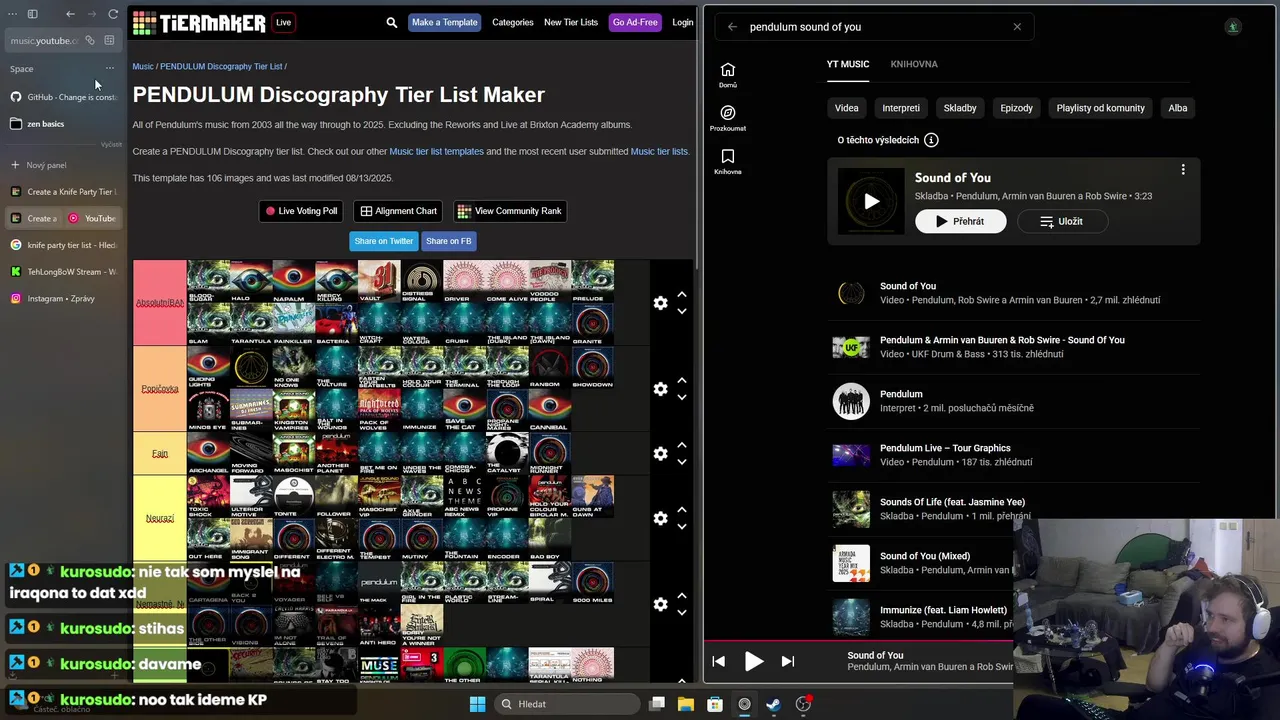The height and width of the screenshot is (720, 1280).
Task: Click the orange Popičovka tier label
Action: tap(160, 389)
